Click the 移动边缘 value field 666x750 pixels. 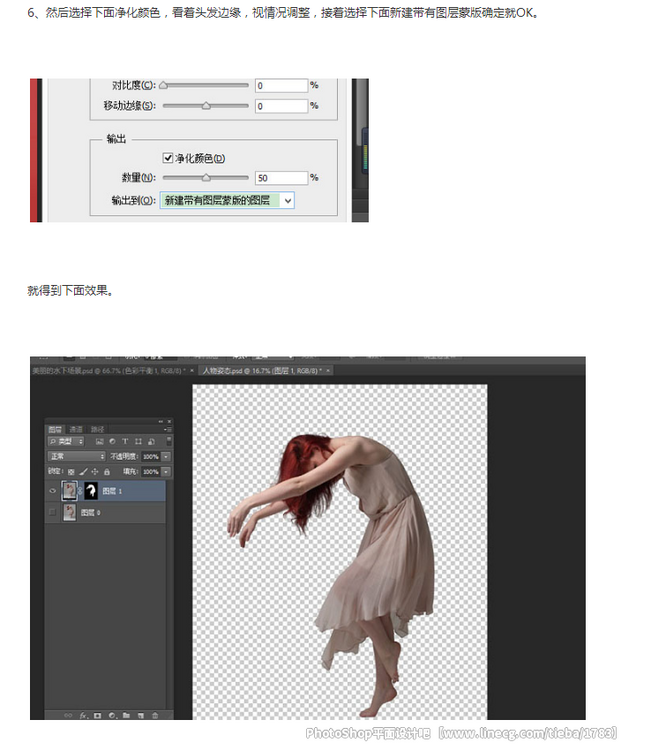[281, 106]
